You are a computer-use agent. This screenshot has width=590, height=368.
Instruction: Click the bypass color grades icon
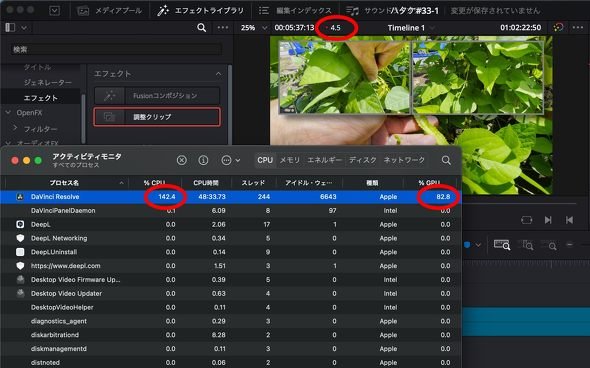558,27
